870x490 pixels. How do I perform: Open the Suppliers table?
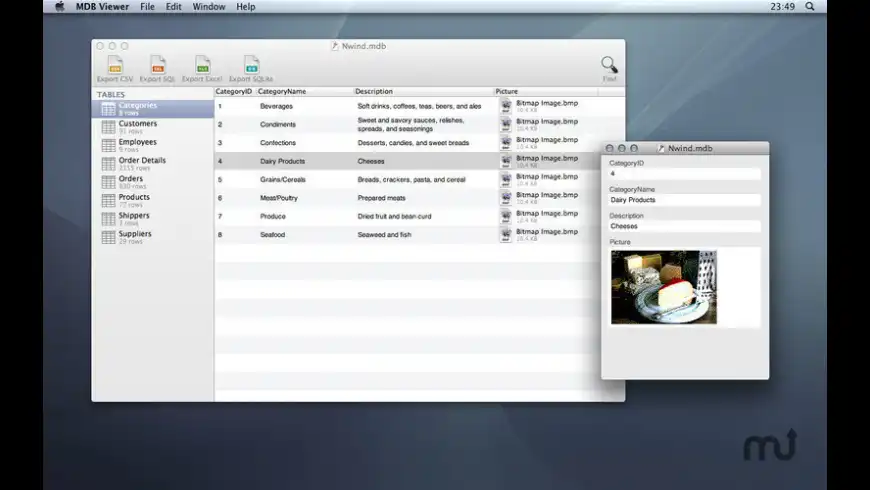click(137, 234)
